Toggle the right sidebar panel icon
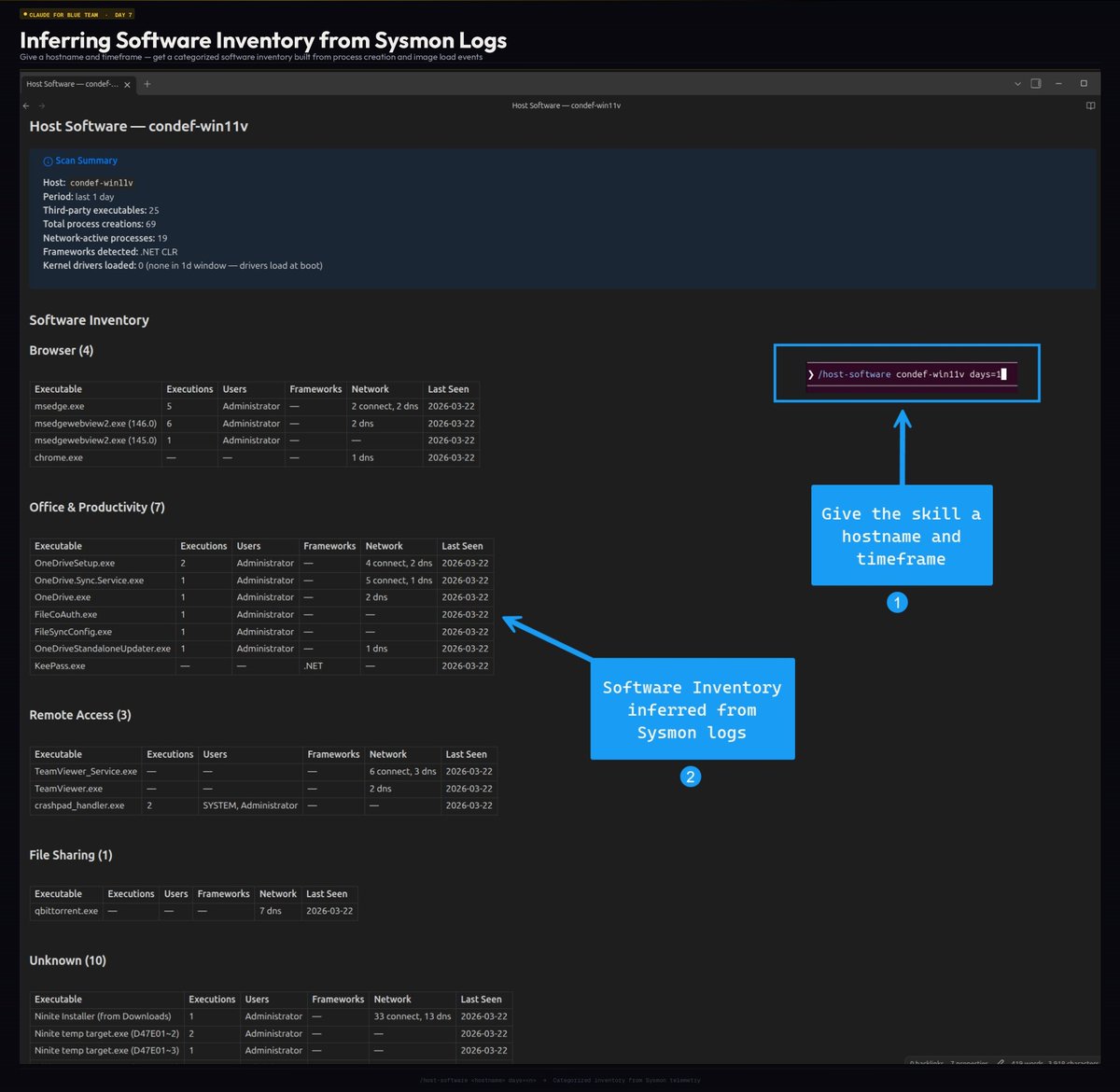Viewport: 1120px width, 1092px height. [1036, 84]
